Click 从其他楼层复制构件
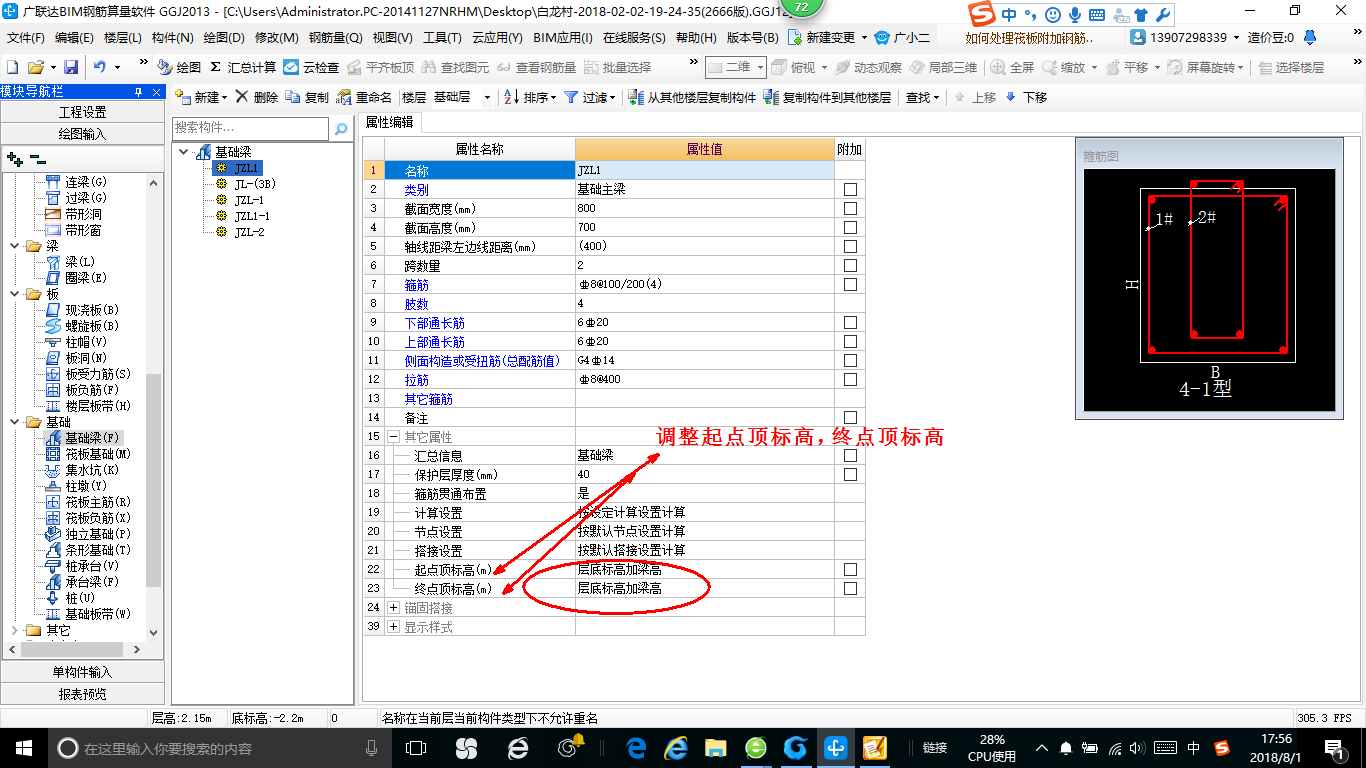The image size is (1366, 768). [692, 97]
